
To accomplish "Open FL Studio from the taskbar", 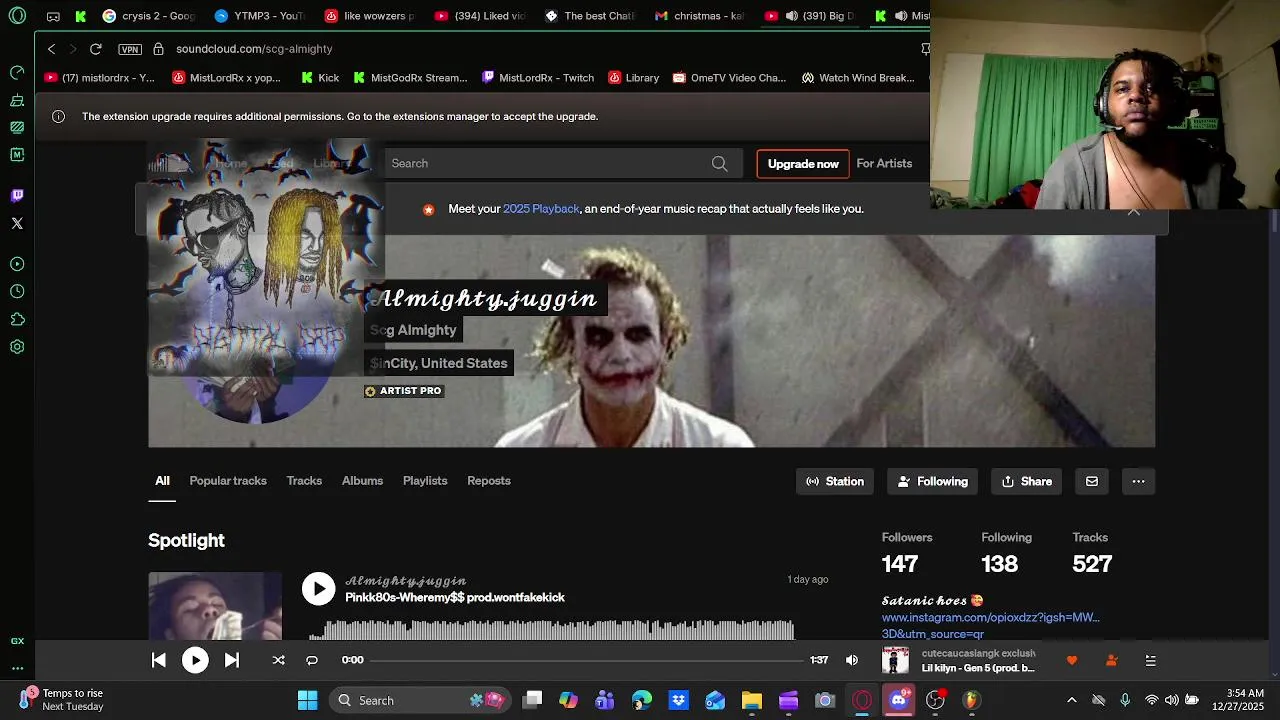I will 971,700.
